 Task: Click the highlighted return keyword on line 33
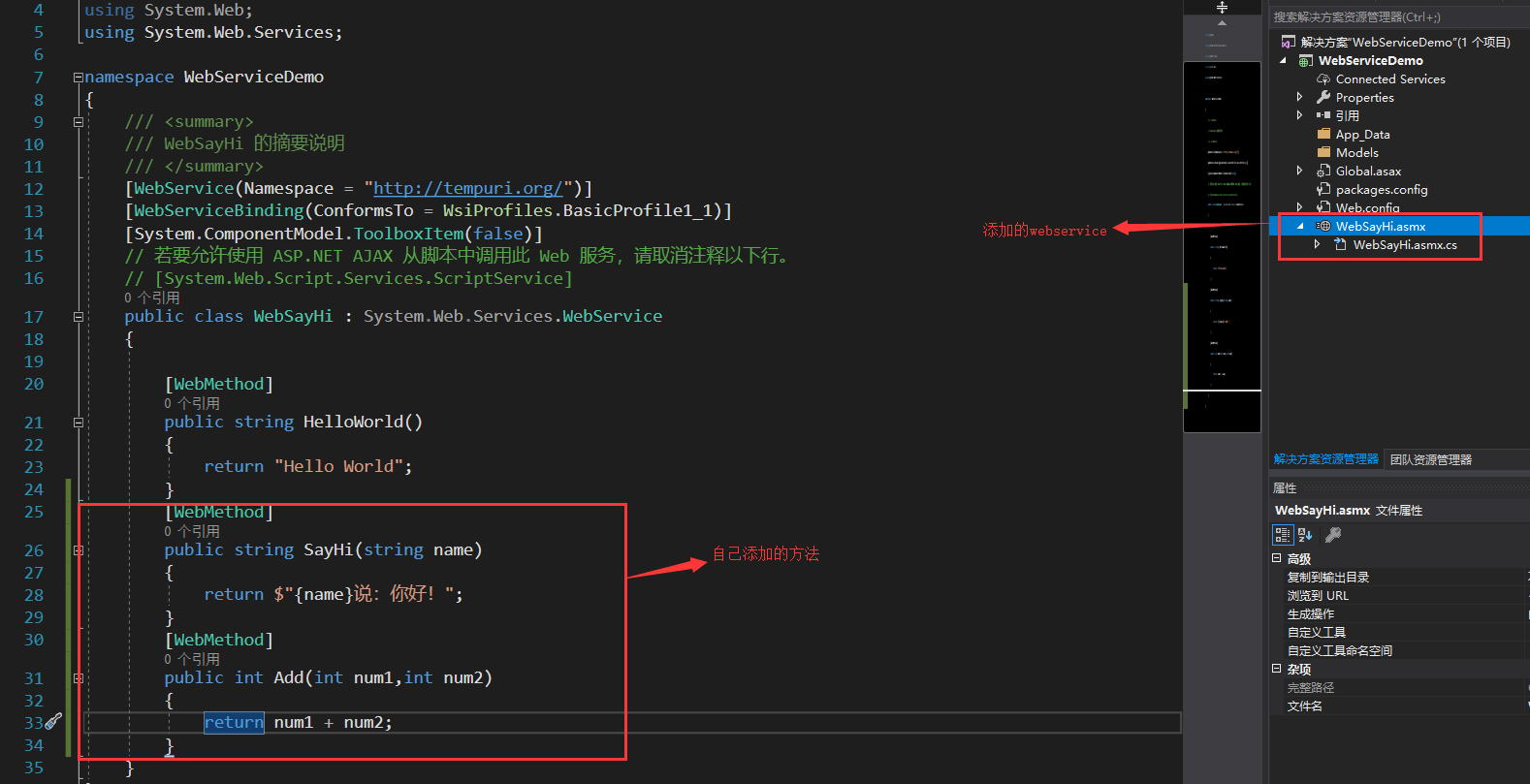point(234,722)
